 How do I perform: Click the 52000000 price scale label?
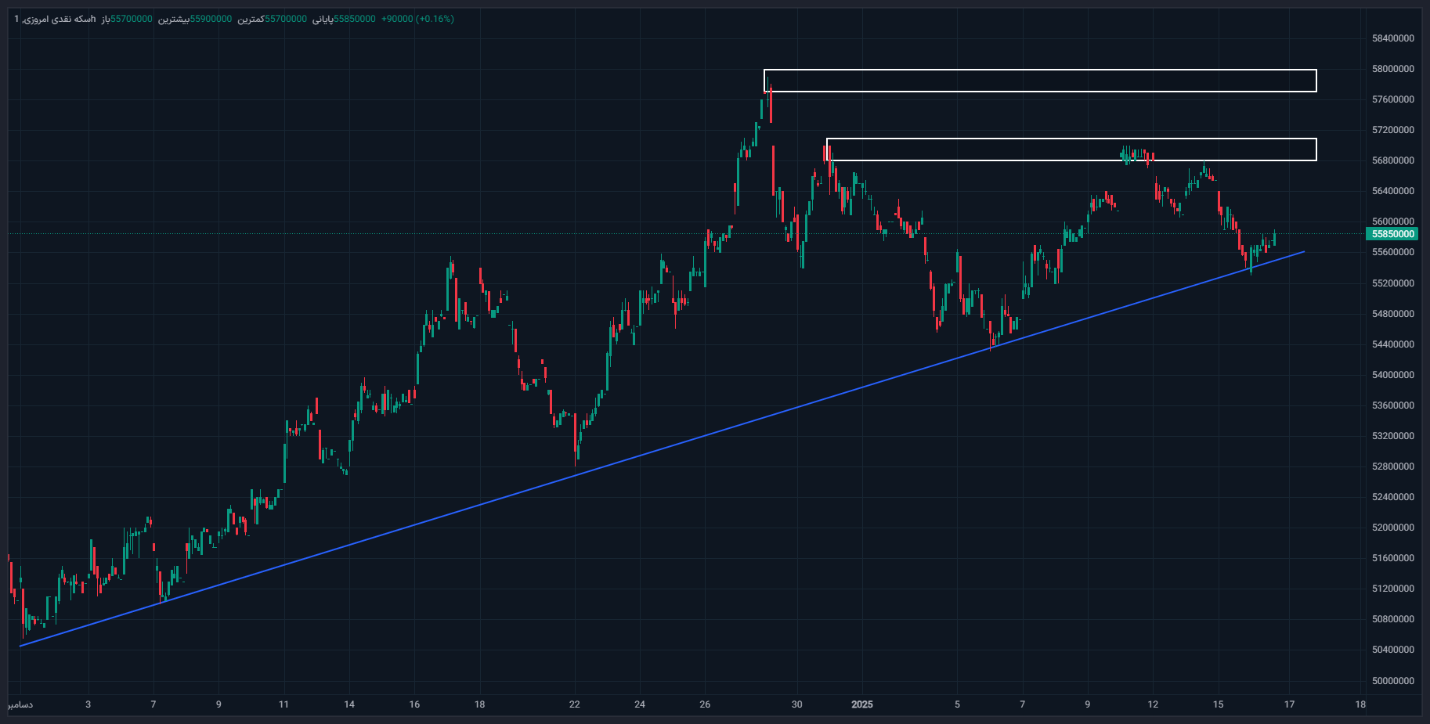point(1393,528)
